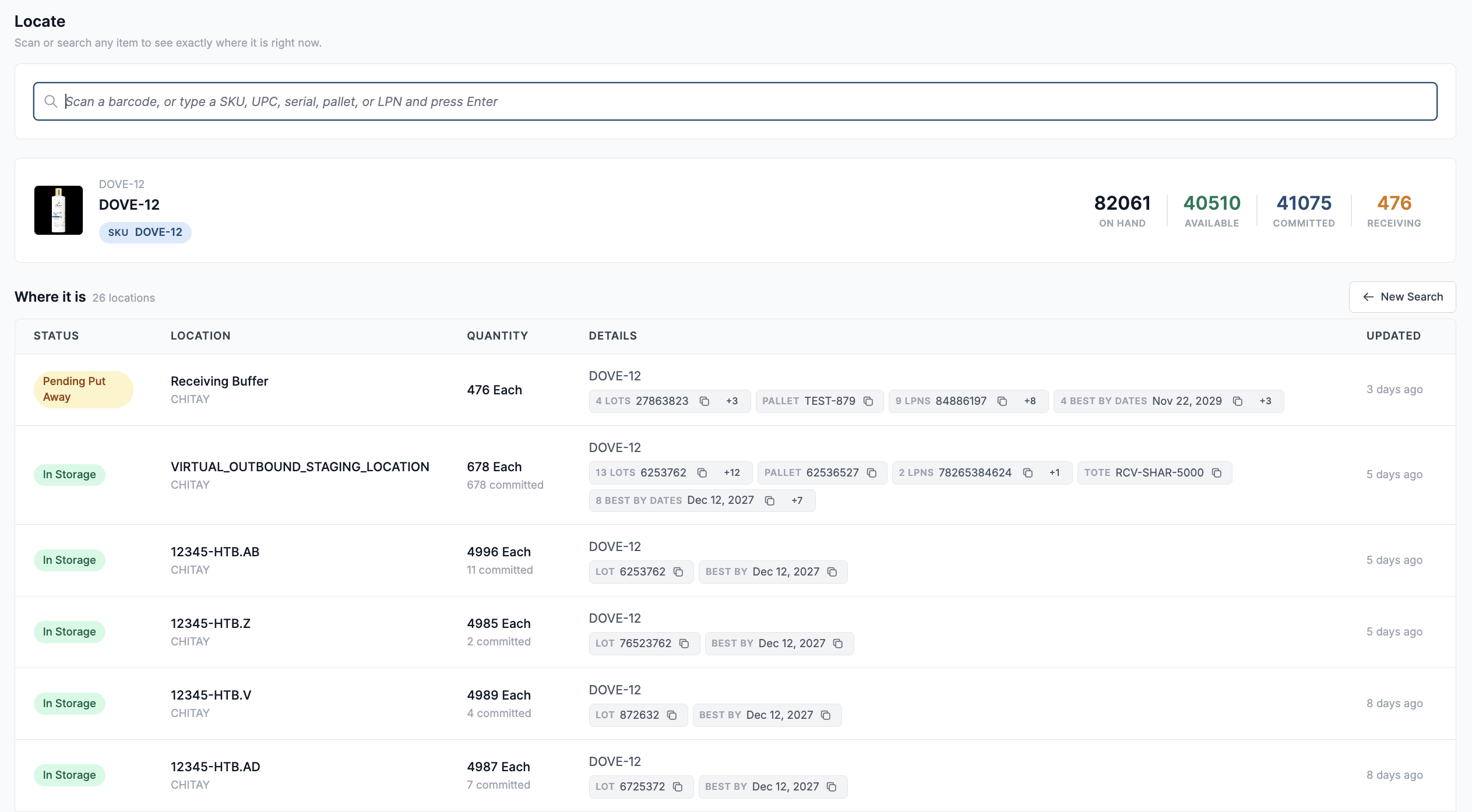The height and width of the screenshot is (812, 1472).
Task: Expand +8 more LPNs in Receiving Buffer
Action: (1030, 401)
